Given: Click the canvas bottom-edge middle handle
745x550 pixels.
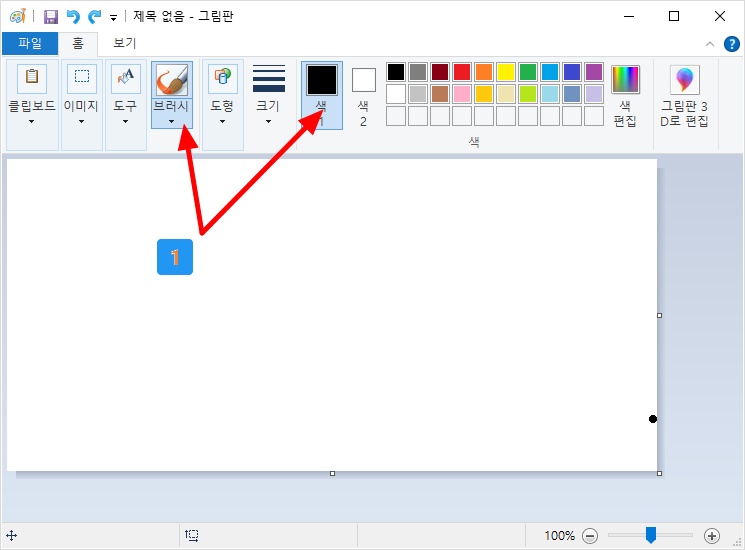Looking at the screenshot, I should 333,474.
